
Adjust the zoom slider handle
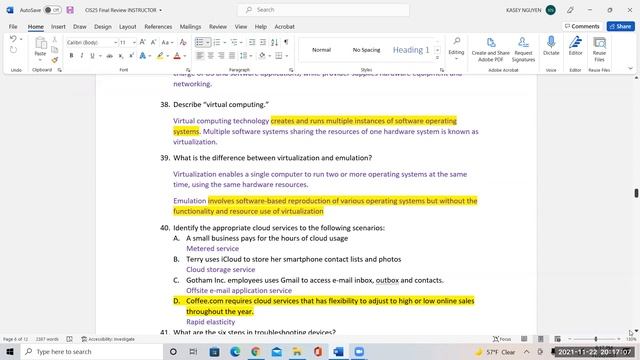tap(596, 339)
